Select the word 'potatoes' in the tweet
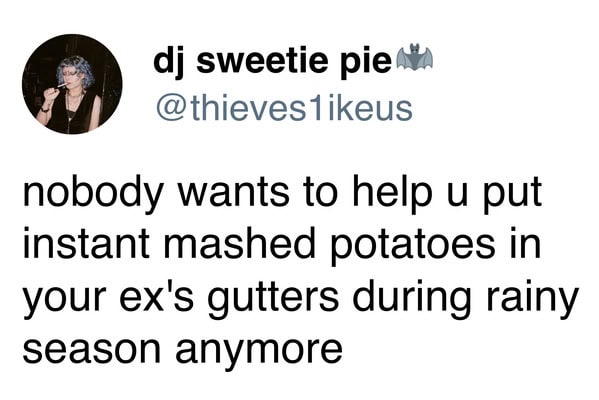 (x=413, y=245)
